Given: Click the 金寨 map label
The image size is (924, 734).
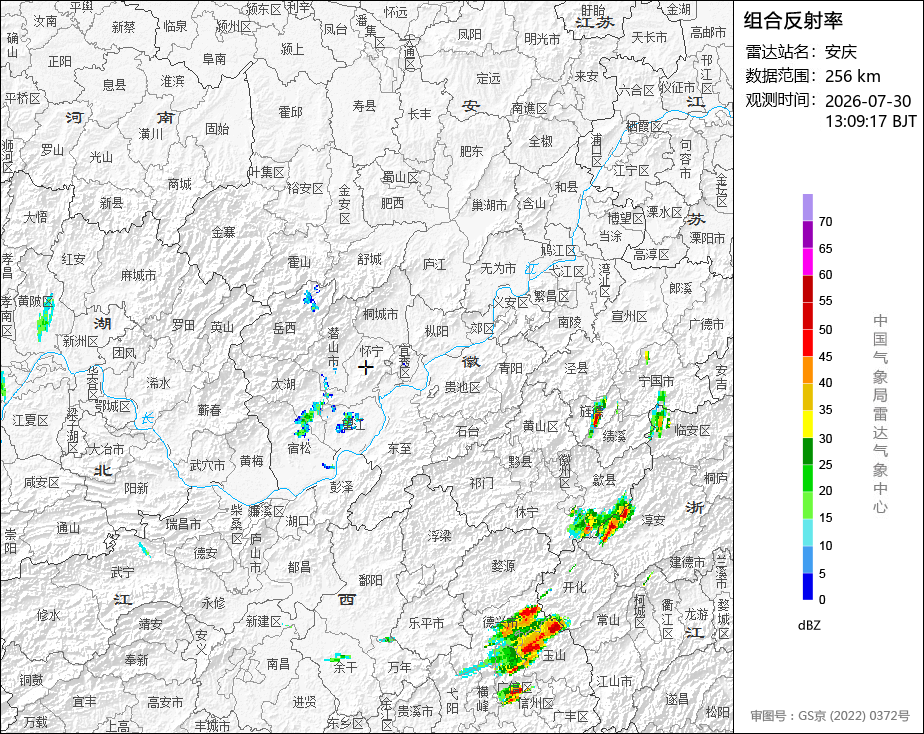Looking at the screenshot, I should pyautogui.click(x=223, y=232).
